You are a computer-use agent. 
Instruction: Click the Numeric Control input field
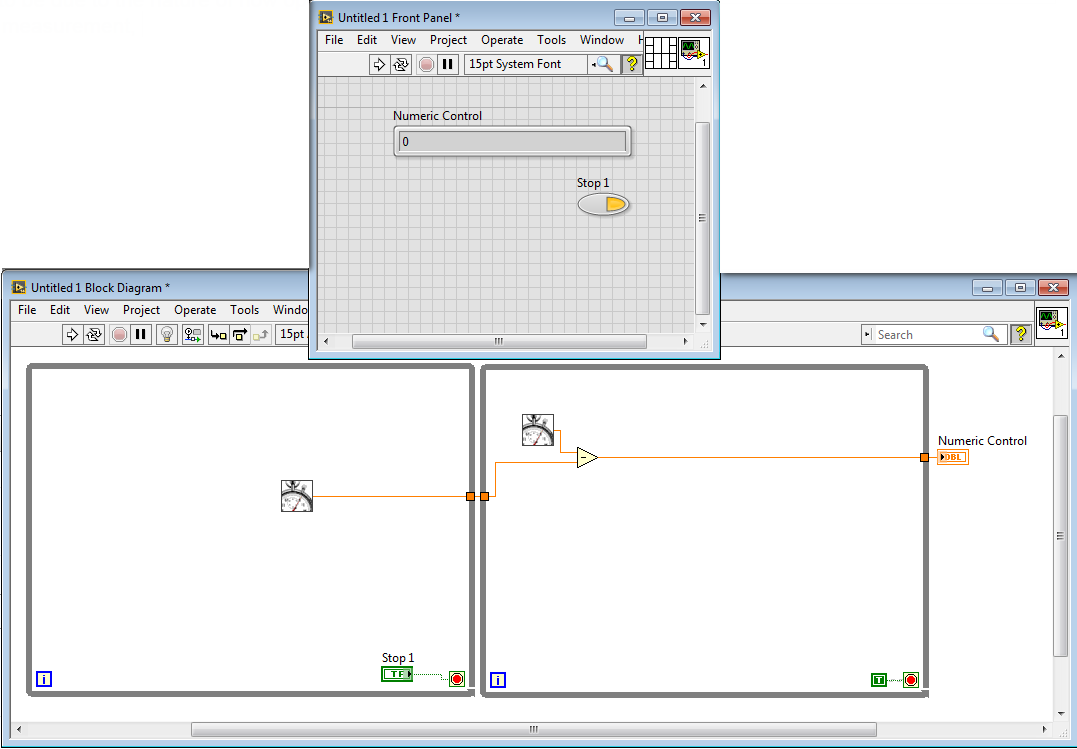tap(512, 142)
